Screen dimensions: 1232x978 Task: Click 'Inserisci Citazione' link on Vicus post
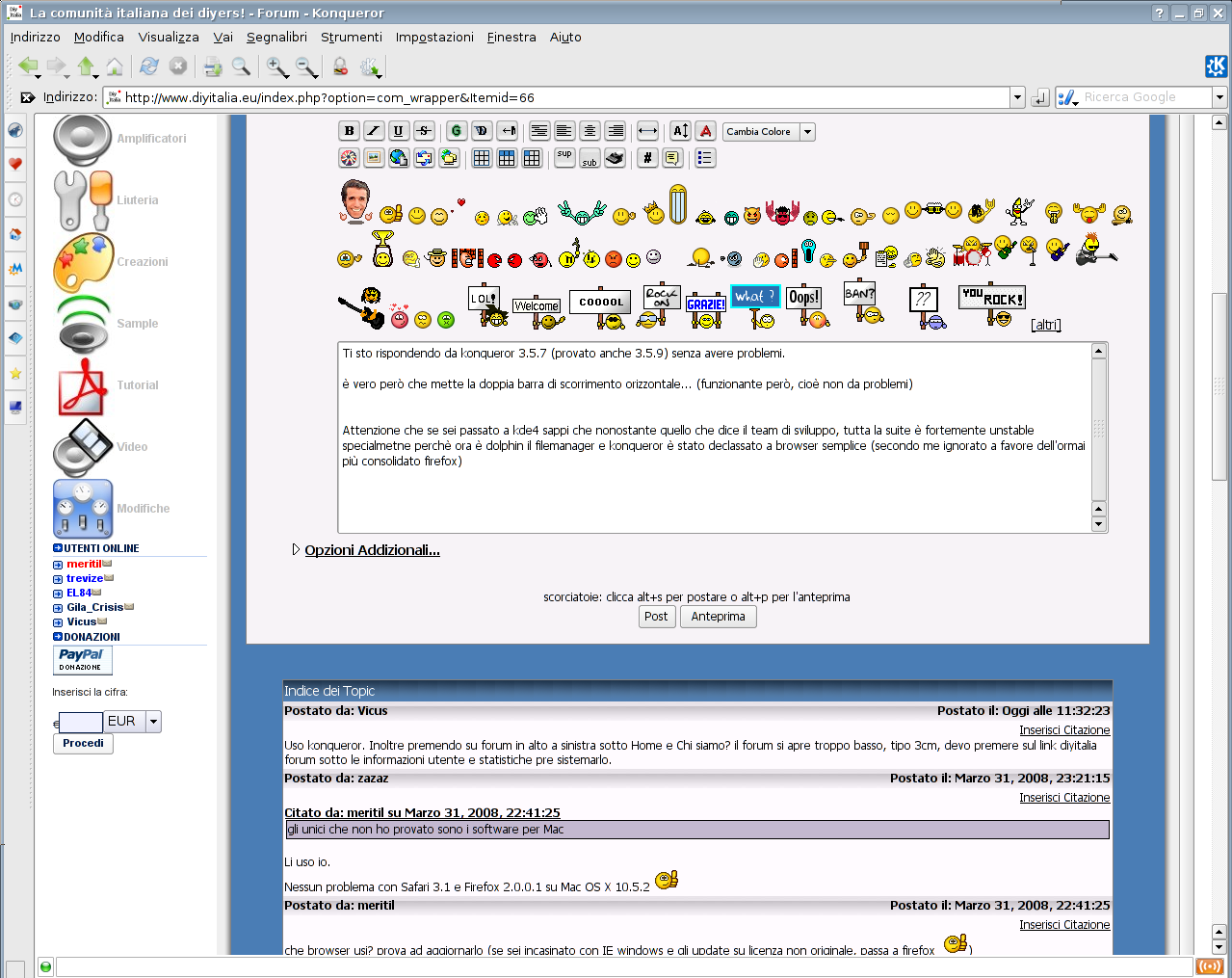pos(1064,730)
